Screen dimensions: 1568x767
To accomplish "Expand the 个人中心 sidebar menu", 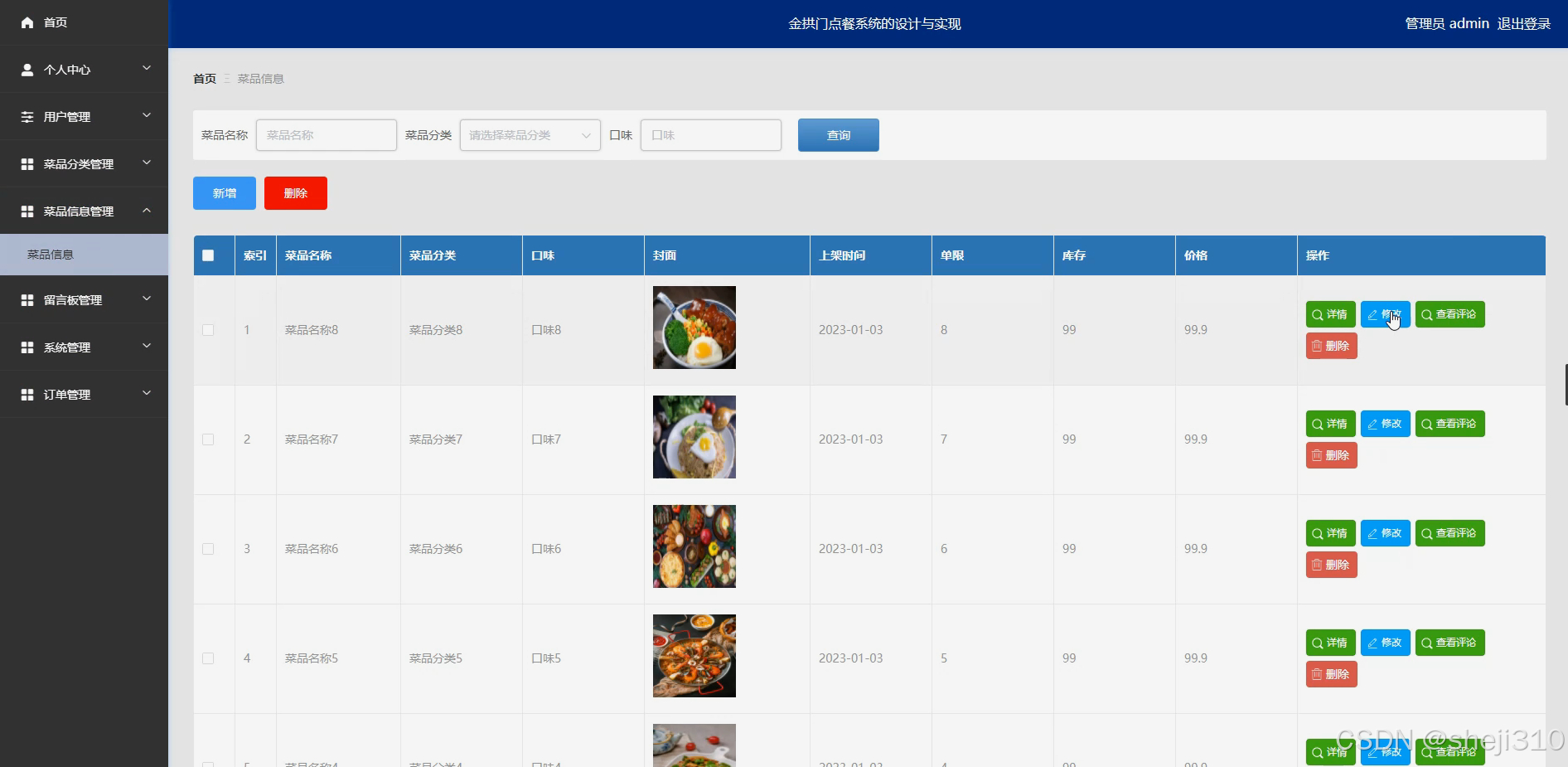I will click(147, 68).
